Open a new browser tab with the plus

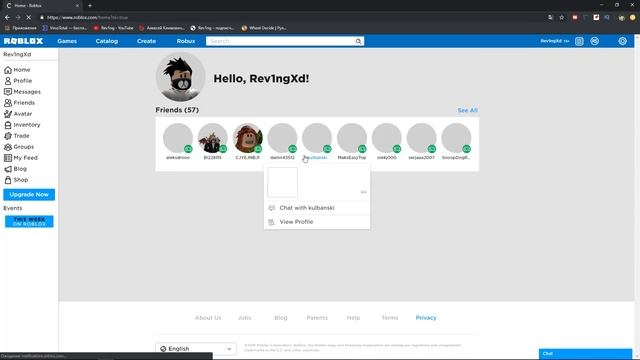[90, 6]
